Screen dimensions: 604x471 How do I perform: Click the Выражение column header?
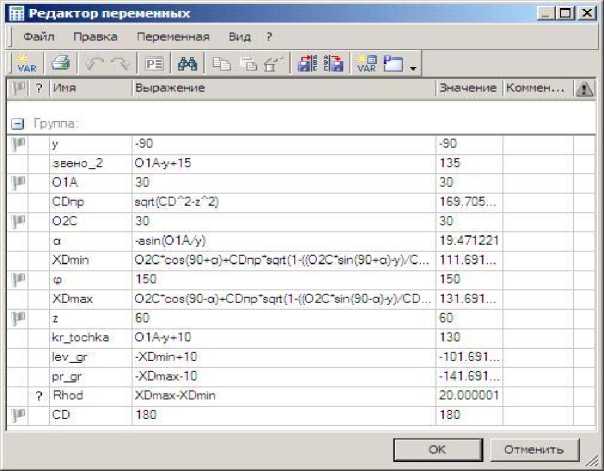pyautogui.click(x=284, y=88)
